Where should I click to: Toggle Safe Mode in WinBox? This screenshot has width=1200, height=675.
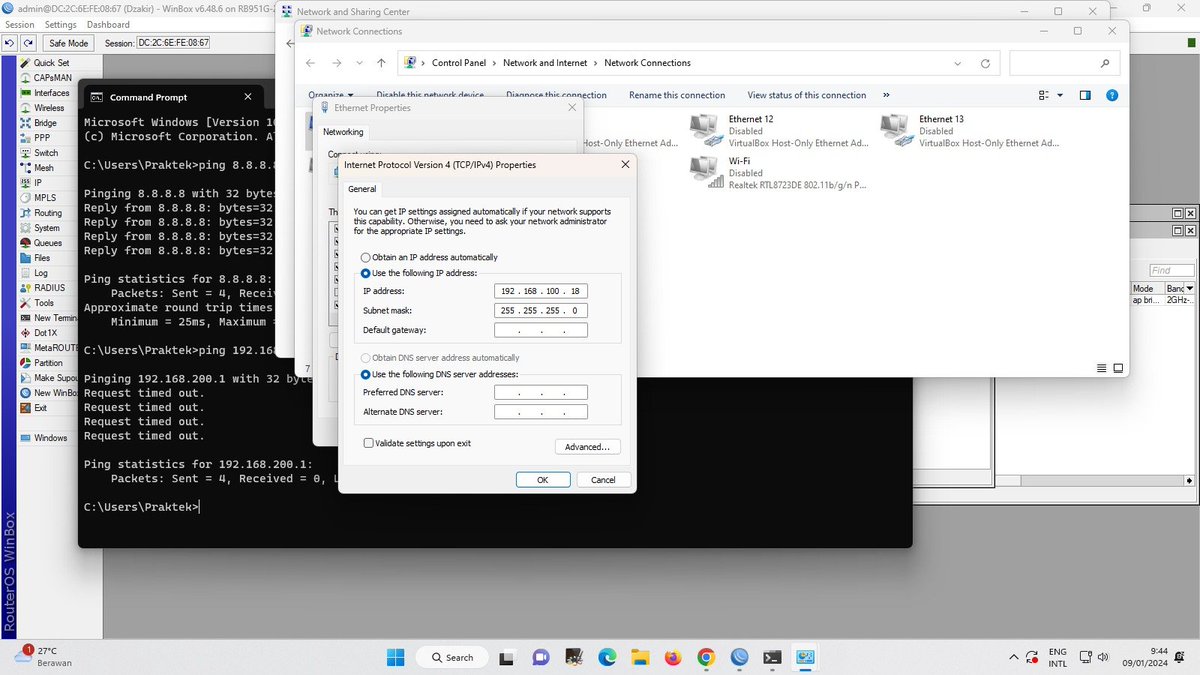click(x=70, y=43)
